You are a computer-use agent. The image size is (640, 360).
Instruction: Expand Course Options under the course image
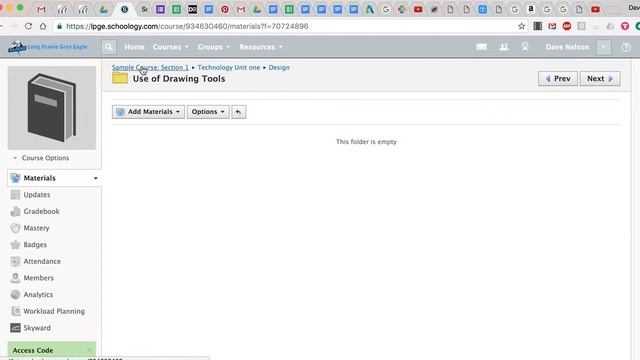[41, 158]
